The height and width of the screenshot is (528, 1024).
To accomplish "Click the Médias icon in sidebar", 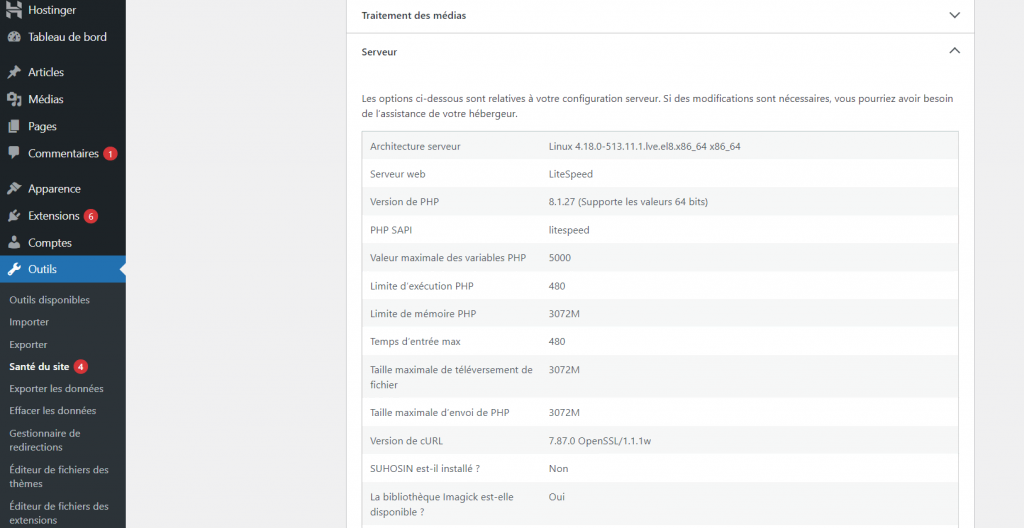I will 14,99.
